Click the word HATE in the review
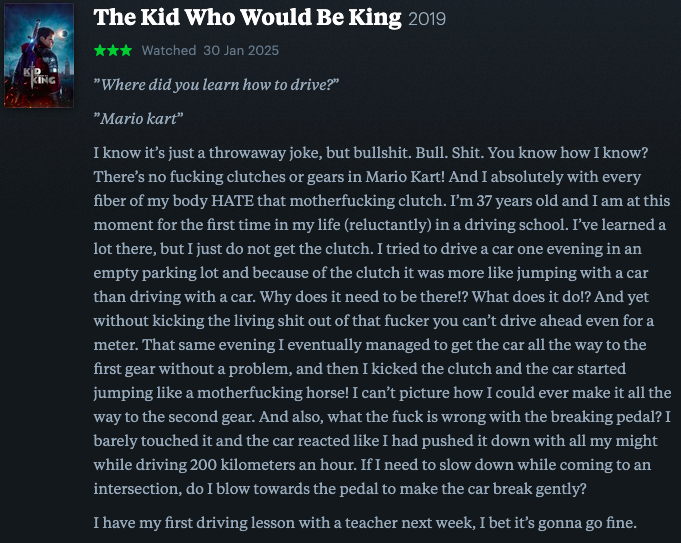The image size is (681, 543). [232, 201]
